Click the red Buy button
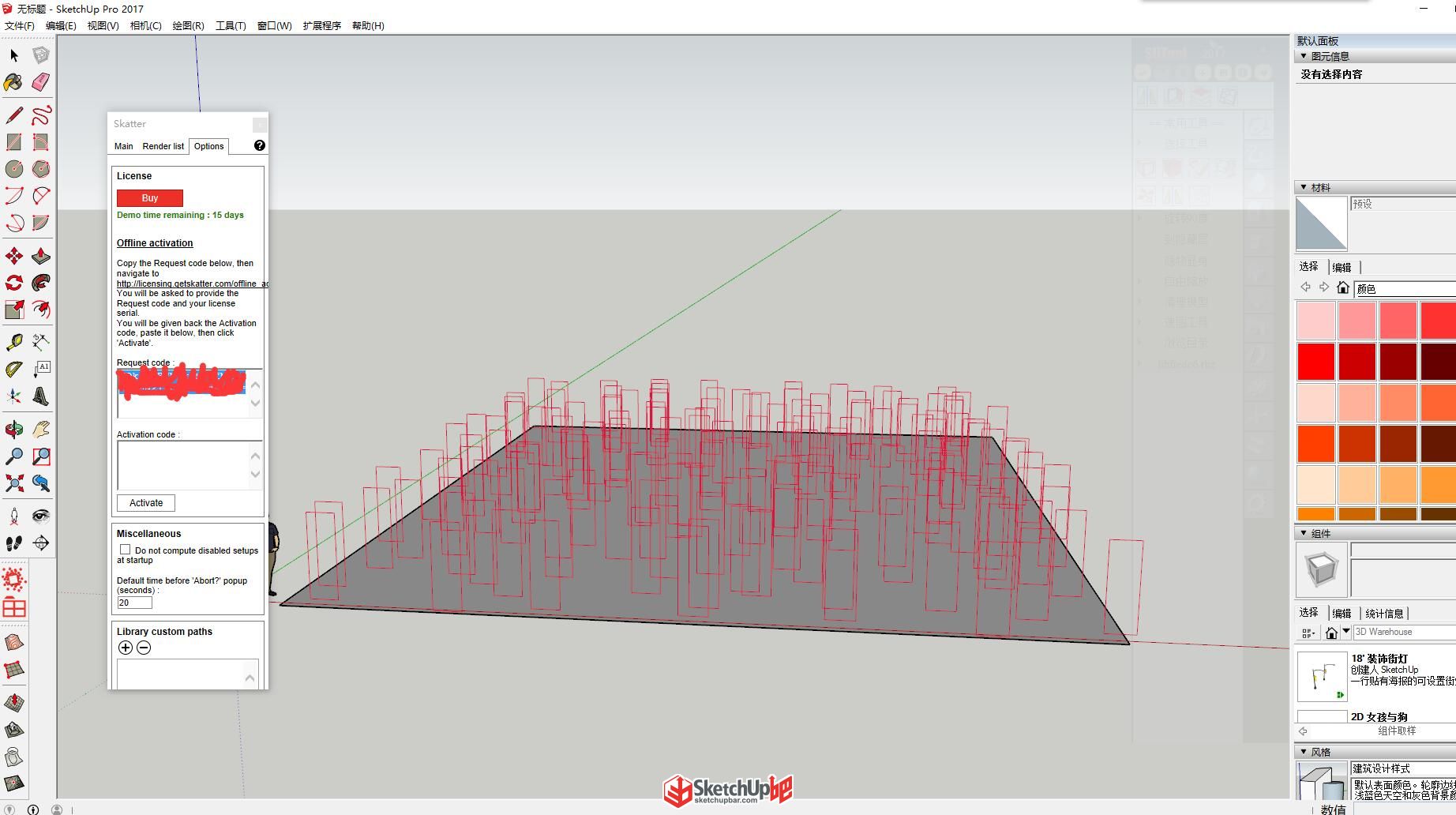Viewport: 1456px width, 815px height. 150,198
